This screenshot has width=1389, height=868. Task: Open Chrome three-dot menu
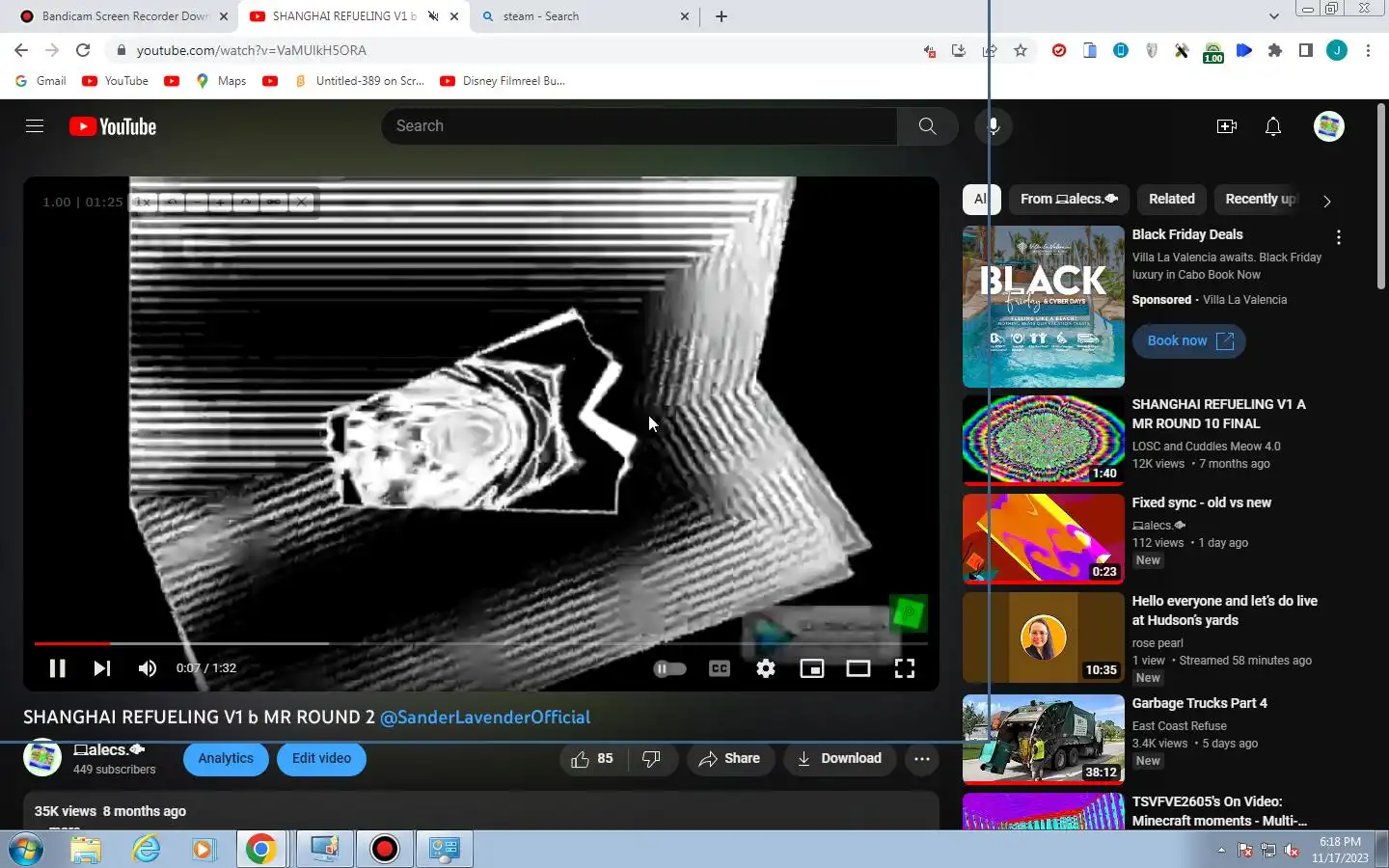click(1368, 50)
